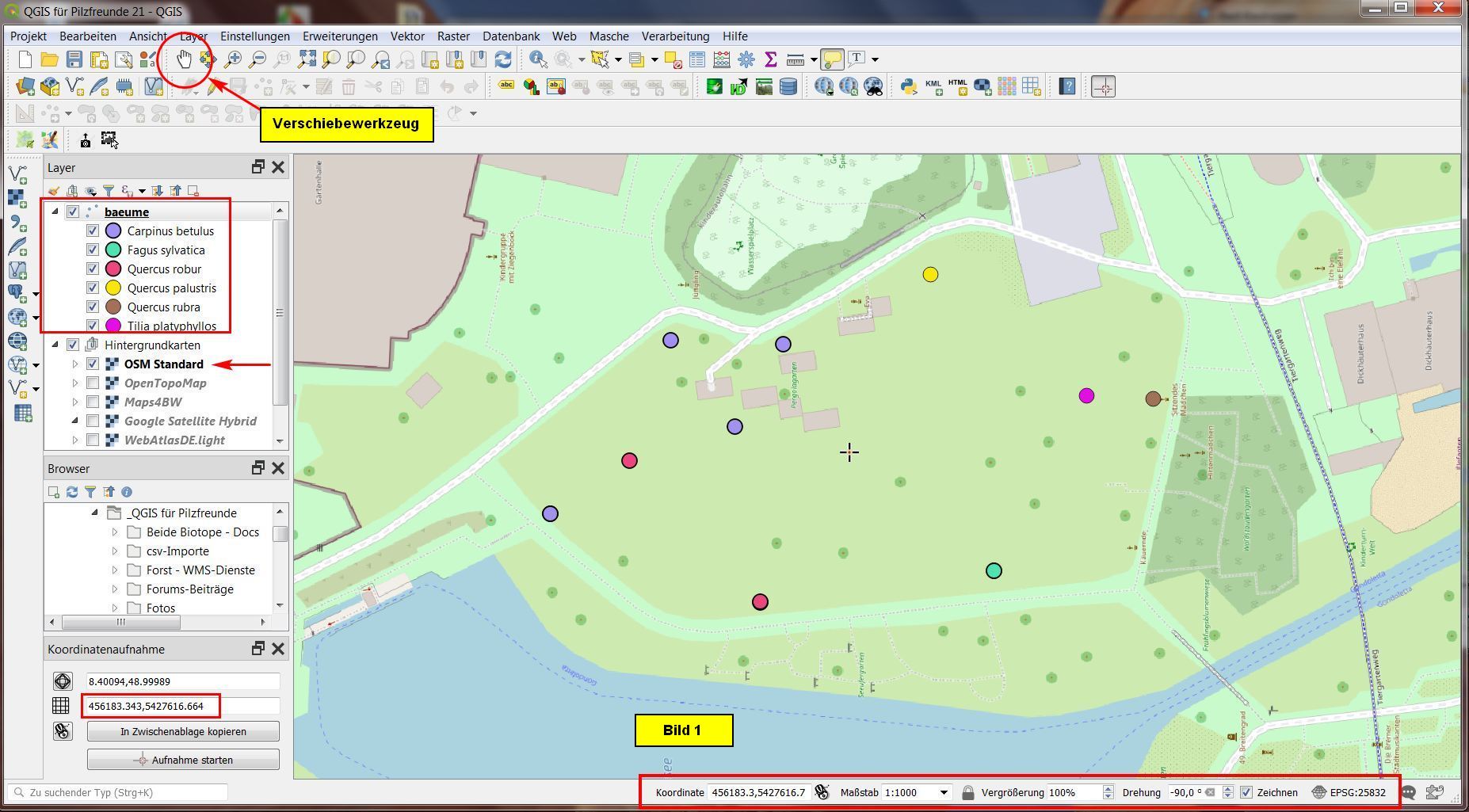Image resolution: width=1469 pixels, height=812 pixels.
Task: Enable the OpenTopoMap layer checkbox
Action: 93,383
